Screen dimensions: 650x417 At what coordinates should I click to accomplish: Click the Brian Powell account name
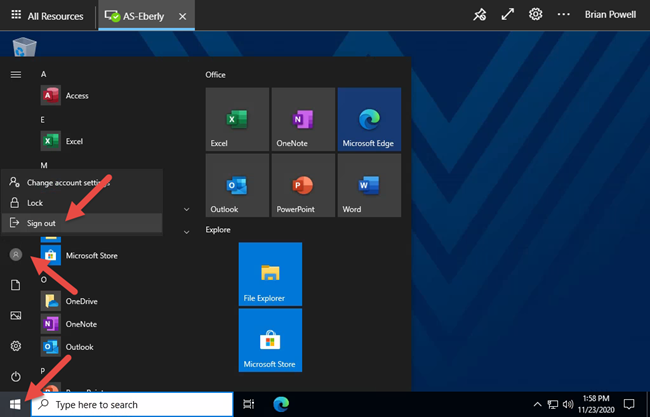[x=610, y=15]
